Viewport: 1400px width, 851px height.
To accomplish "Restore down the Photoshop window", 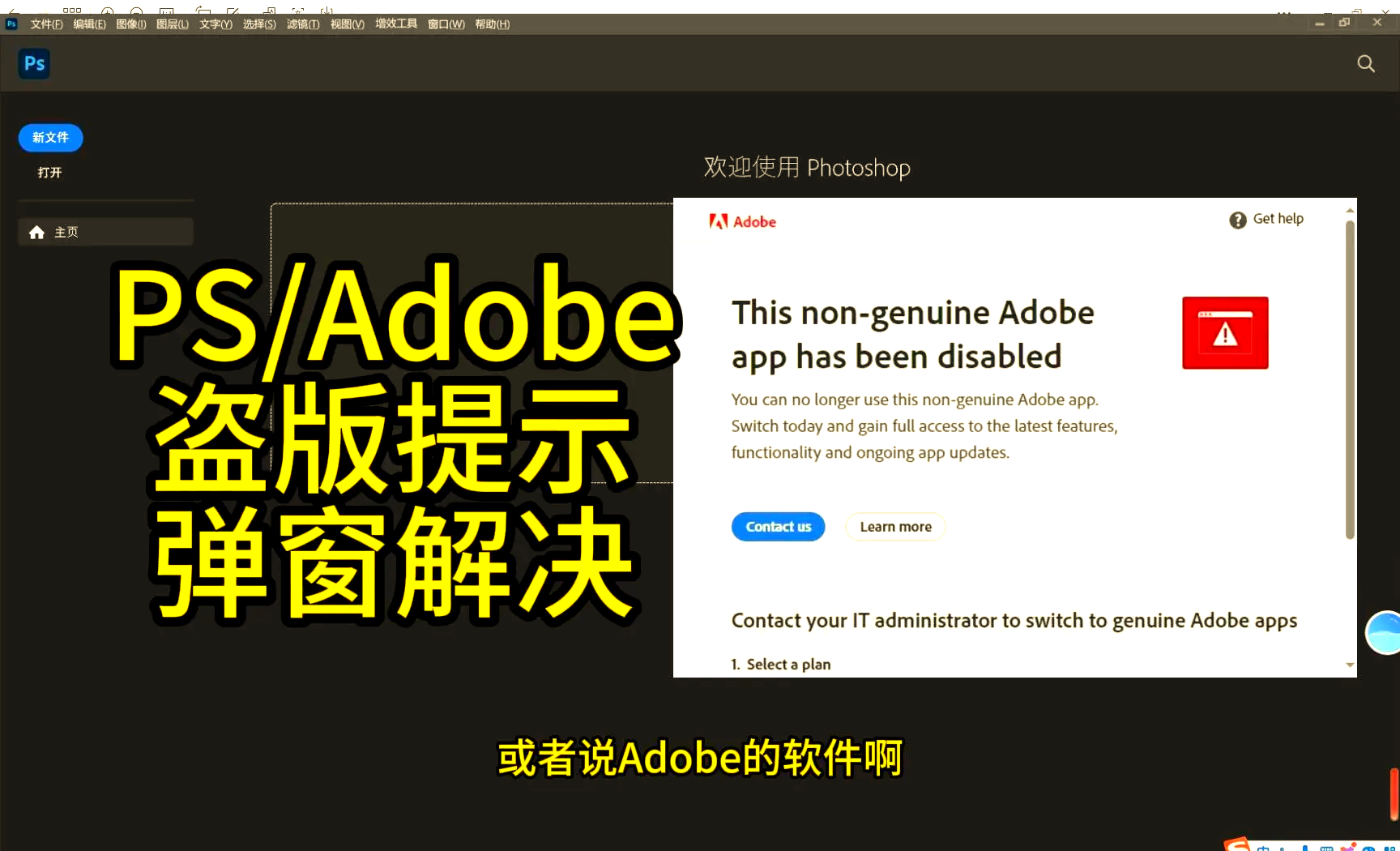I will pyautogui.click(x=1345, y=24).
